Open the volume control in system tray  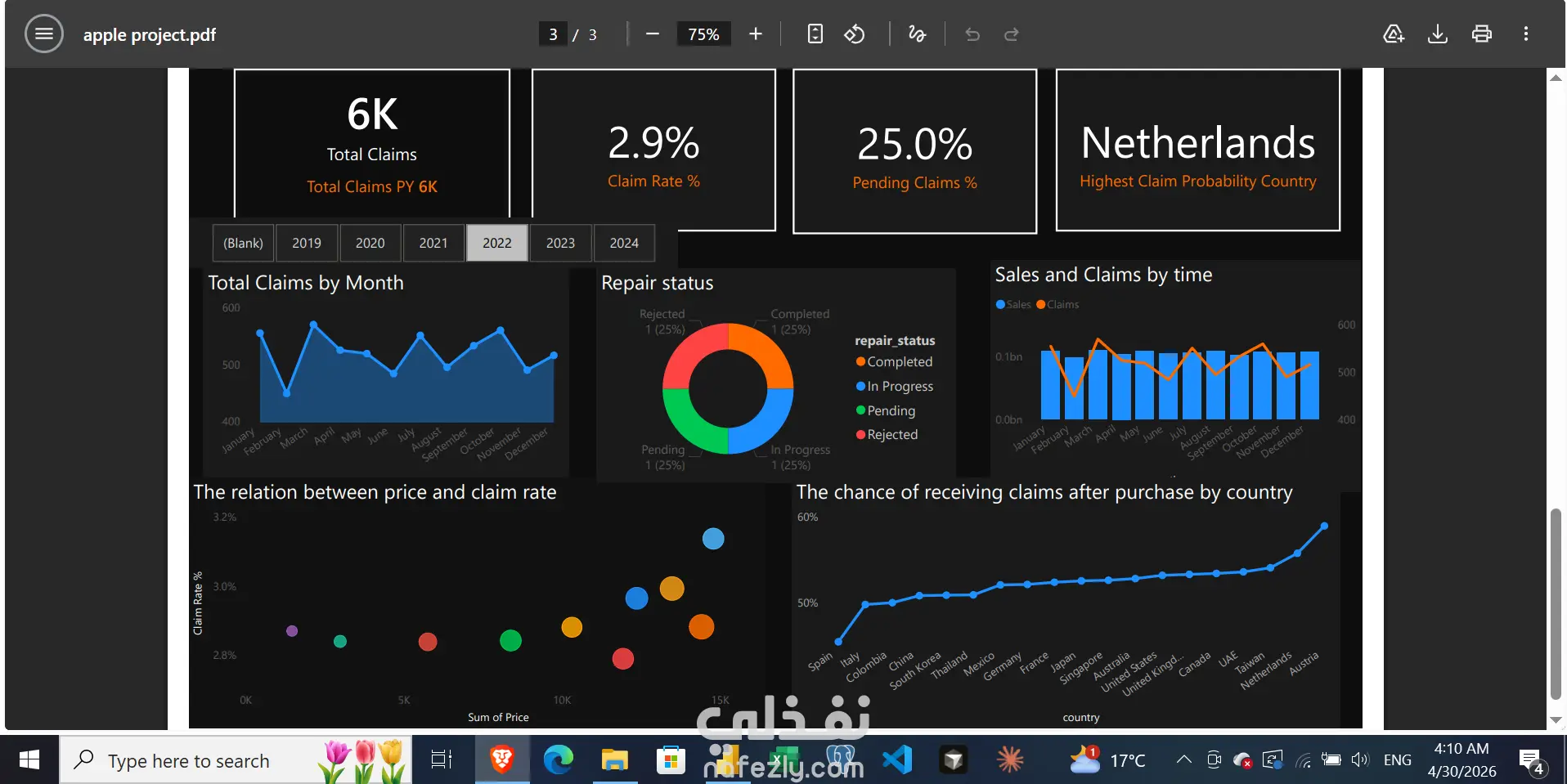coord(1360,760)
